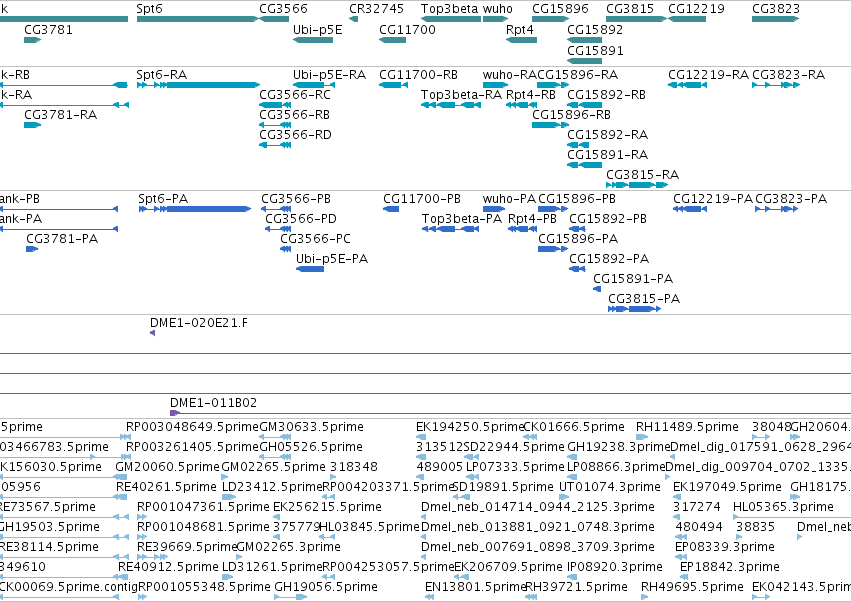851x602 pixels.
Task: Select the GM30633.5prime EST label
Action: pyautogui.click(x=312, y=427)
